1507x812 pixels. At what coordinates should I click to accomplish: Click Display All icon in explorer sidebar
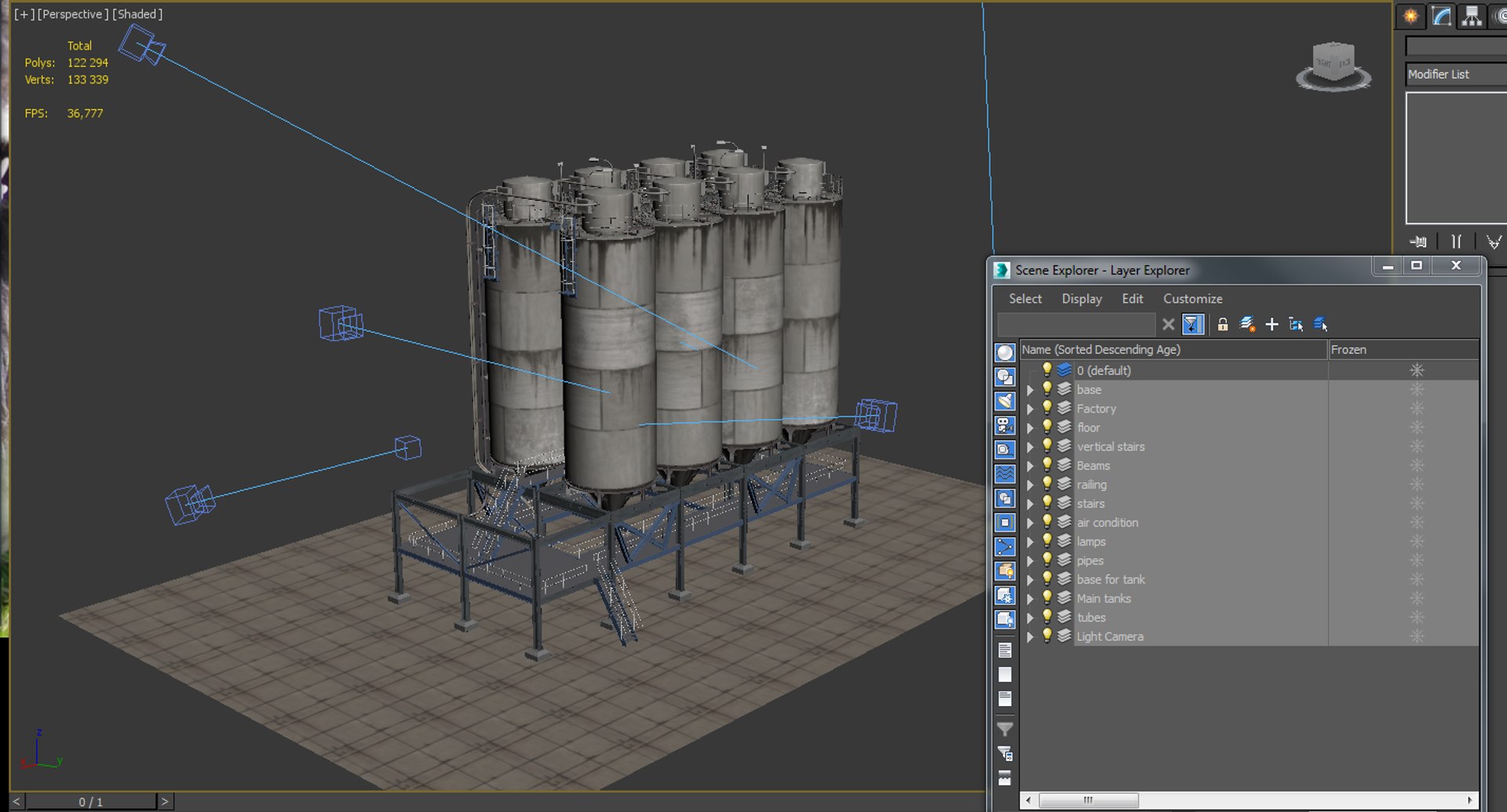point(1005,650)
